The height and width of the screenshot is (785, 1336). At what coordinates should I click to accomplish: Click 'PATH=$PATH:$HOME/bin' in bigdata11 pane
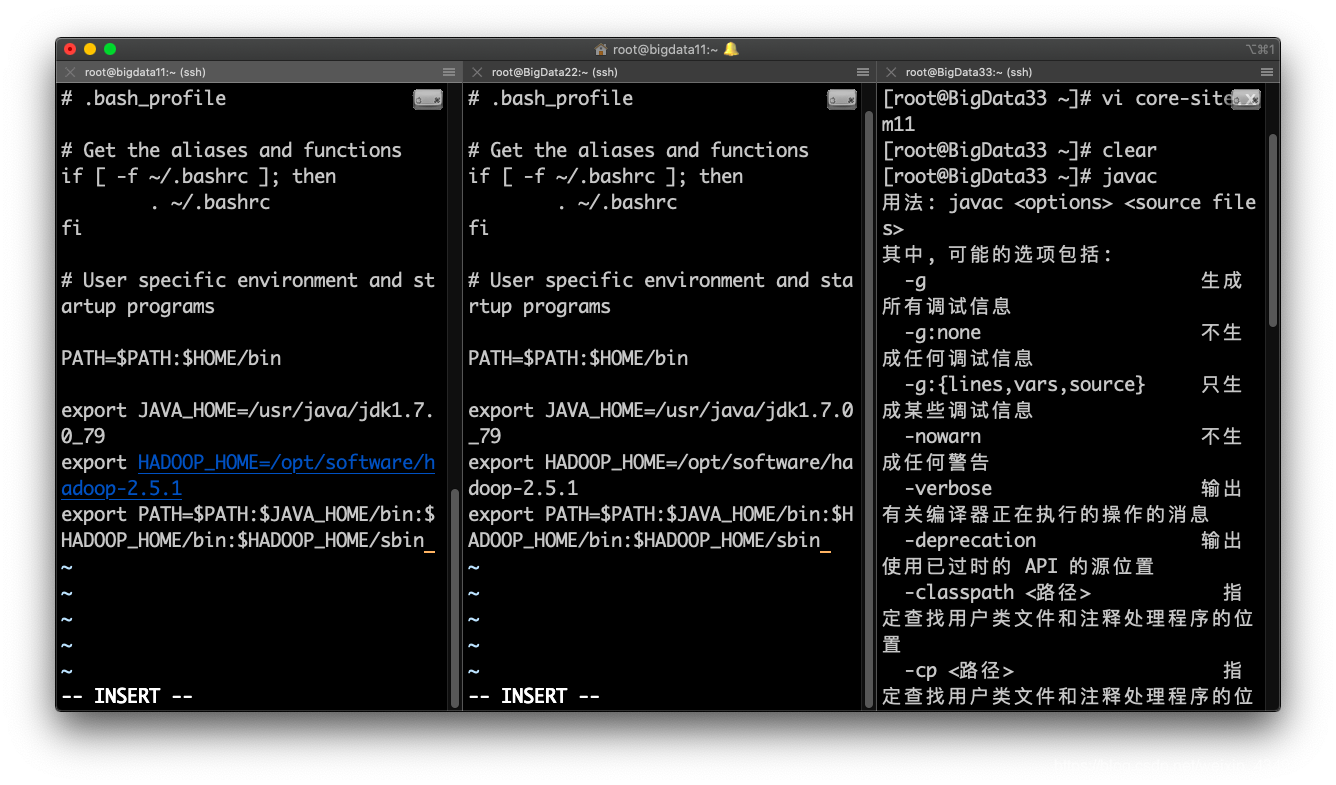coord(171,358)
